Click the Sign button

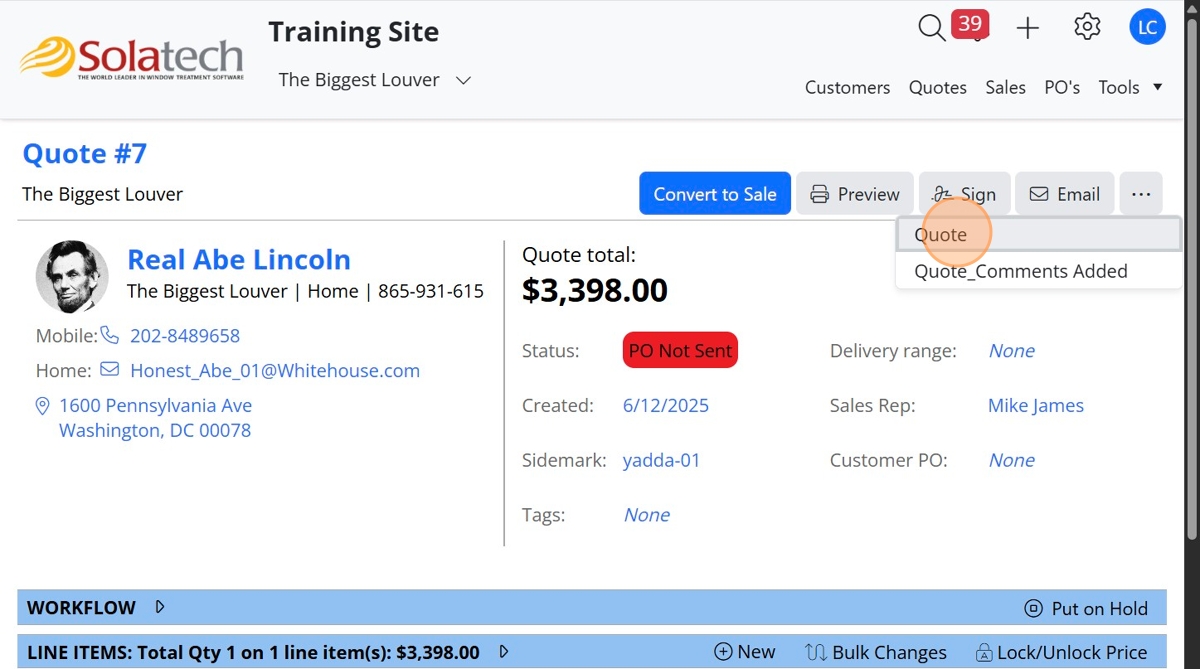[965, 194]
